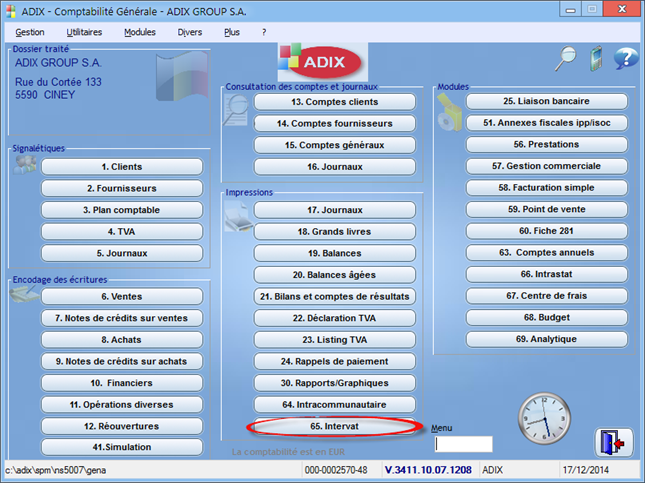This screenshot has height=483, width=645.
Task: Click the Signalétiques people icon
Action: tap(25, 164)
